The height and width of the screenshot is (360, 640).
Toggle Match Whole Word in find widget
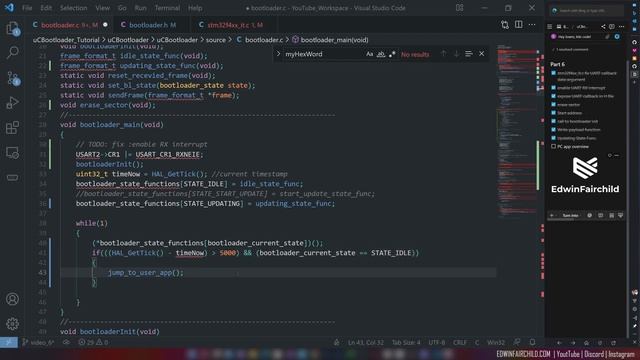coord(381,54)
